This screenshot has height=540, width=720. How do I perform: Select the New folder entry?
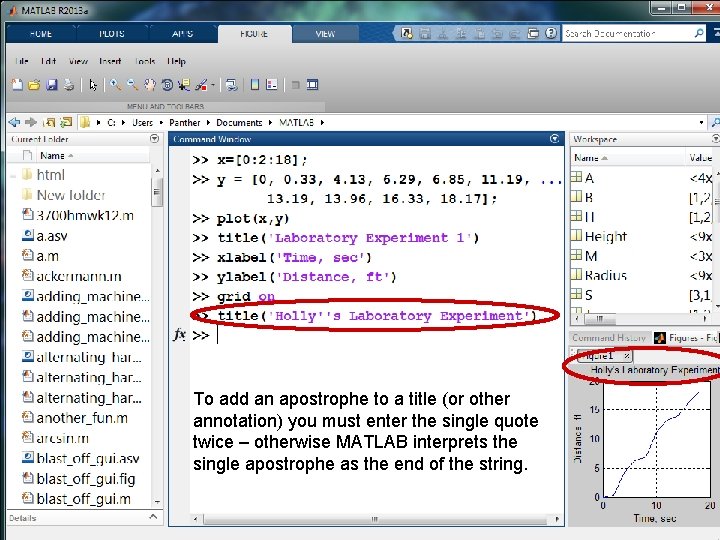[71, 195]
